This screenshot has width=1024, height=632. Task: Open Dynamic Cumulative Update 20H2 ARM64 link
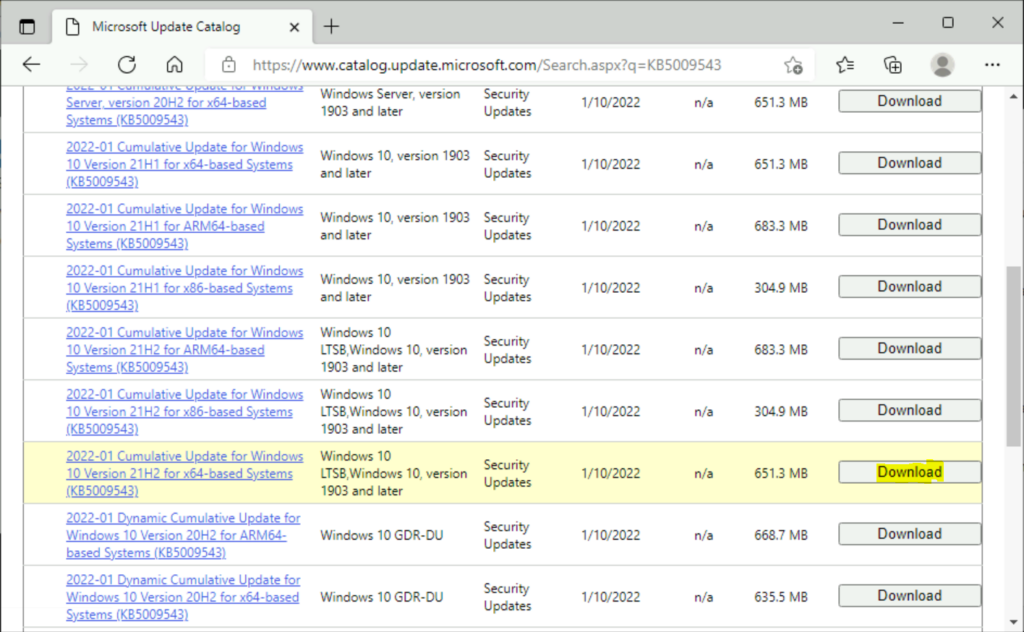point(183,535)
